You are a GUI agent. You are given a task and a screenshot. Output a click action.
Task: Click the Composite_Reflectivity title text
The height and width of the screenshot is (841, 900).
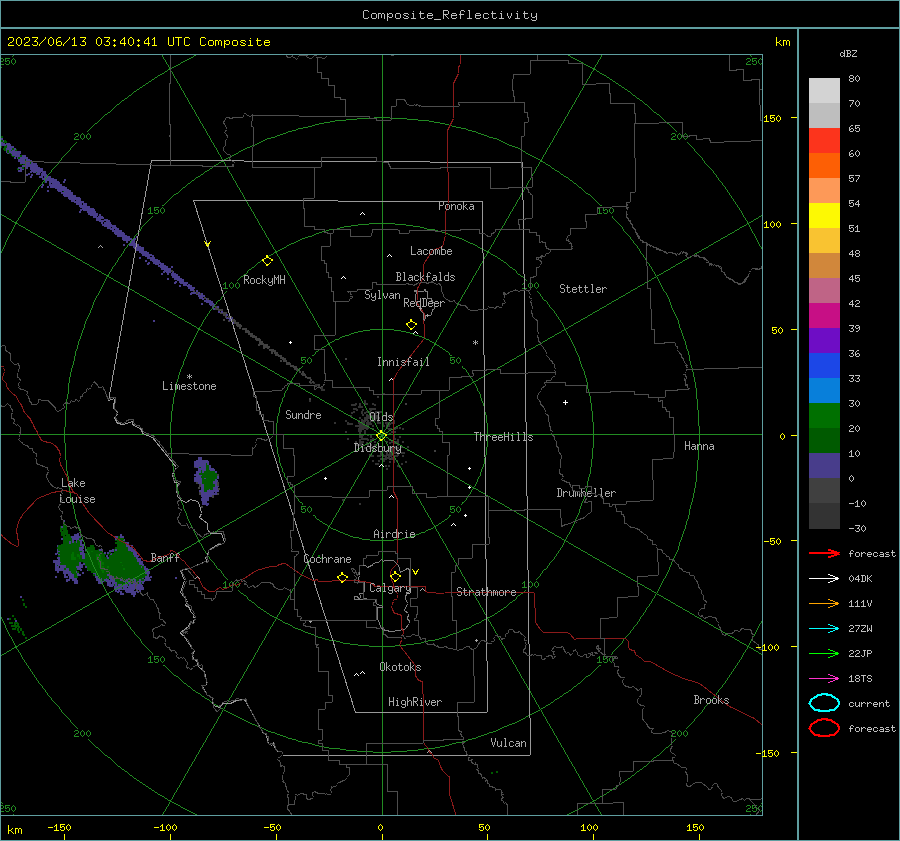(449, 15)
